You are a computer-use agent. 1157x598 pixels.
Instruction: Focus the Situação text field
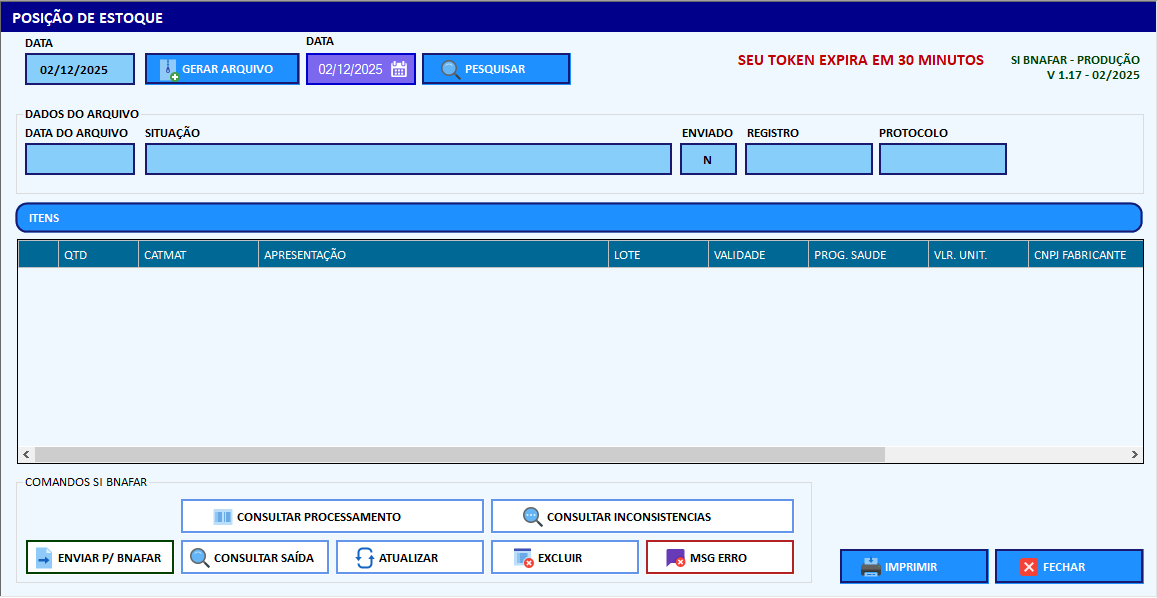tap(408, 159)
